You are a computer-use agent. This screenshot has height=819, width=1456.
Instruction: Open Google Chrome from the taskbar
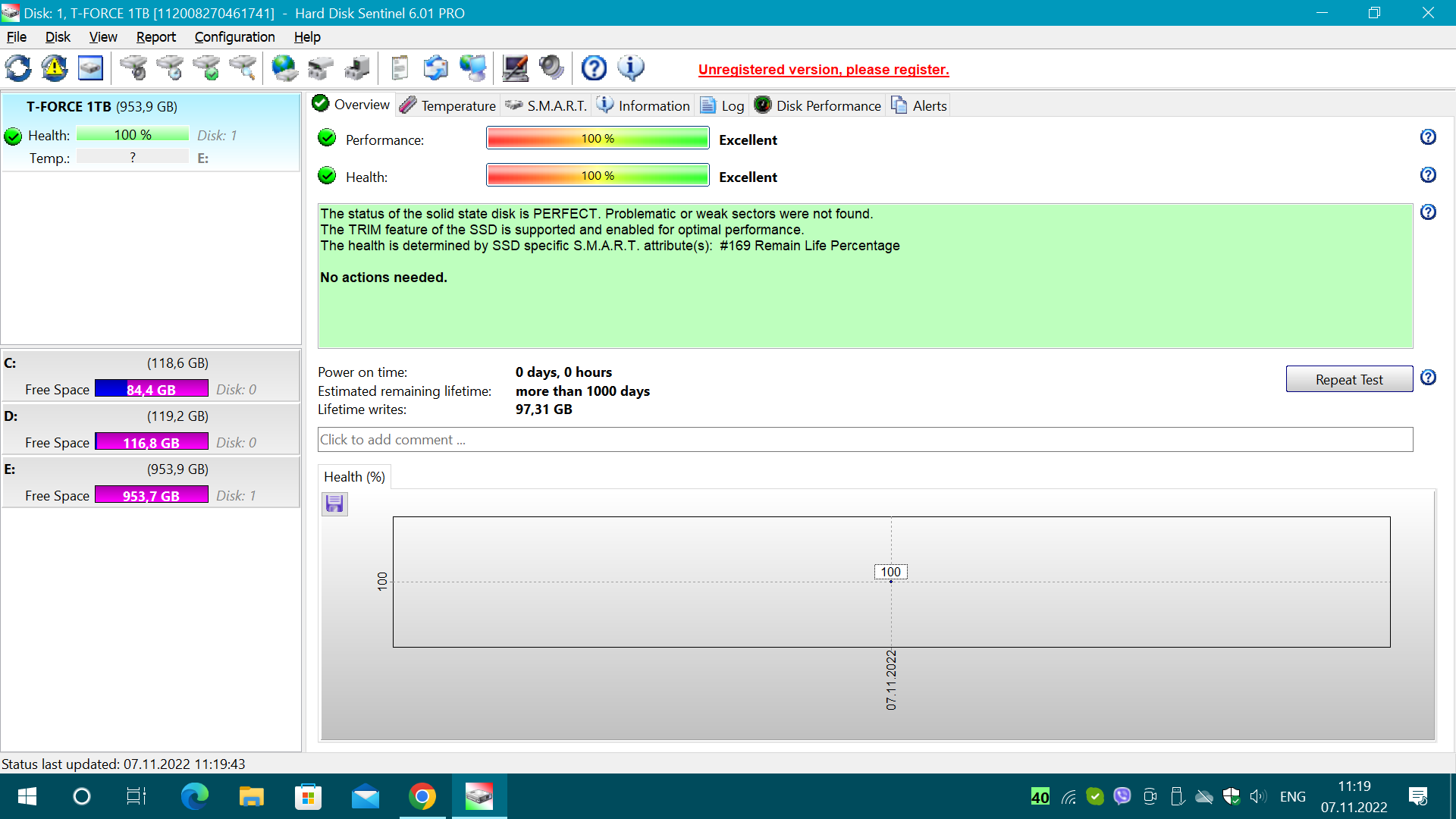[x=422, y=796]
